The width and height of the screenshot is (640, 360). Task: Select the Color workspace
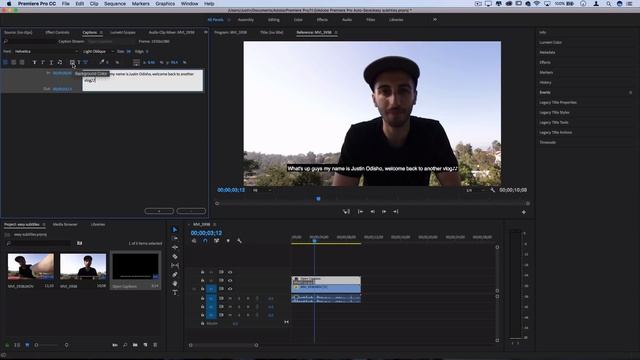(298, 20)
